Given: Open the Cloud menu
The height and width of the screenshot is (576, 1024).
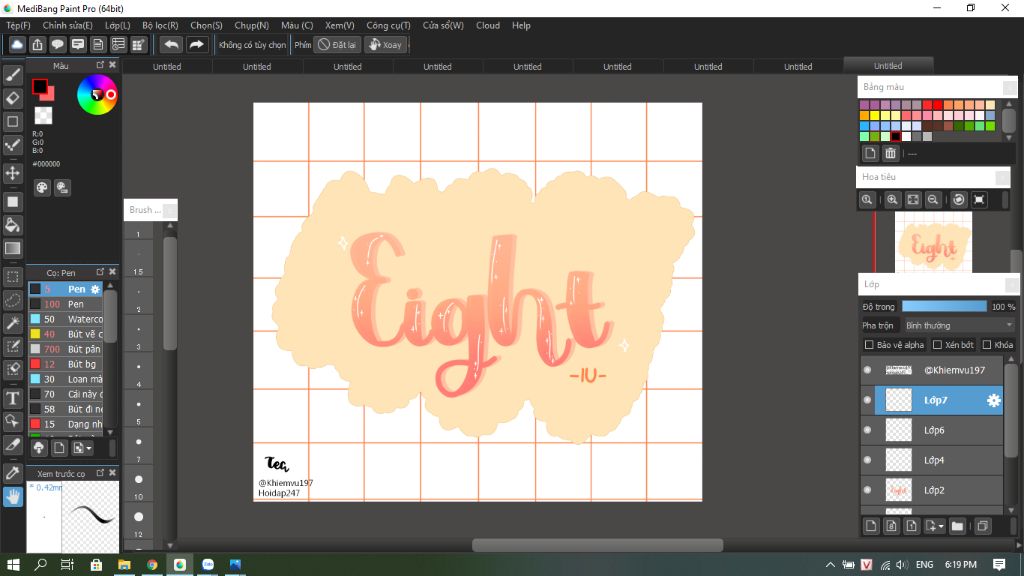Looking at the screenshot, I should (x=488, y=25).
